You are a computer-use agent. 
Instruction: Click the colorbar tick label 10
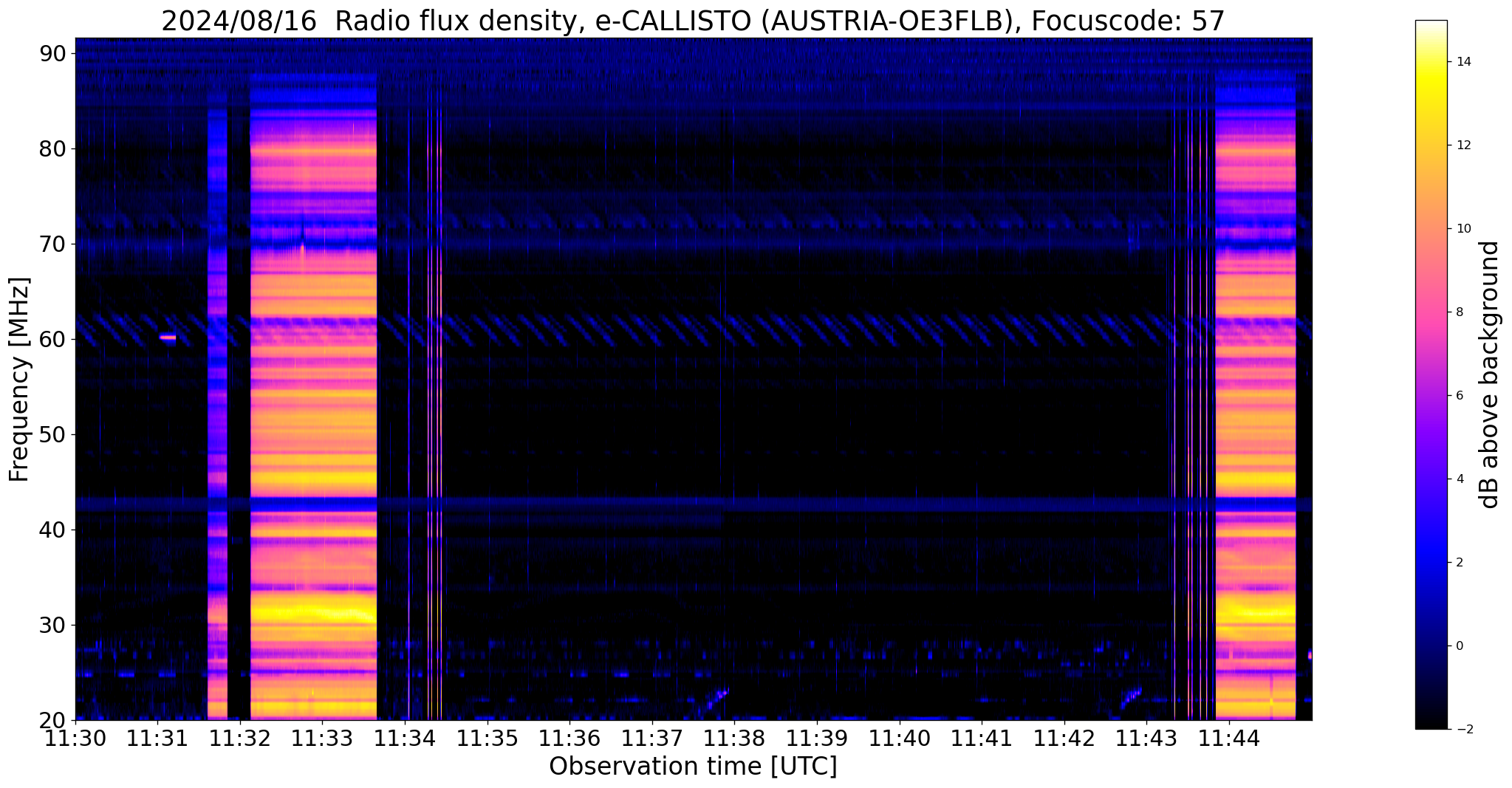[x=1463, y=229]
